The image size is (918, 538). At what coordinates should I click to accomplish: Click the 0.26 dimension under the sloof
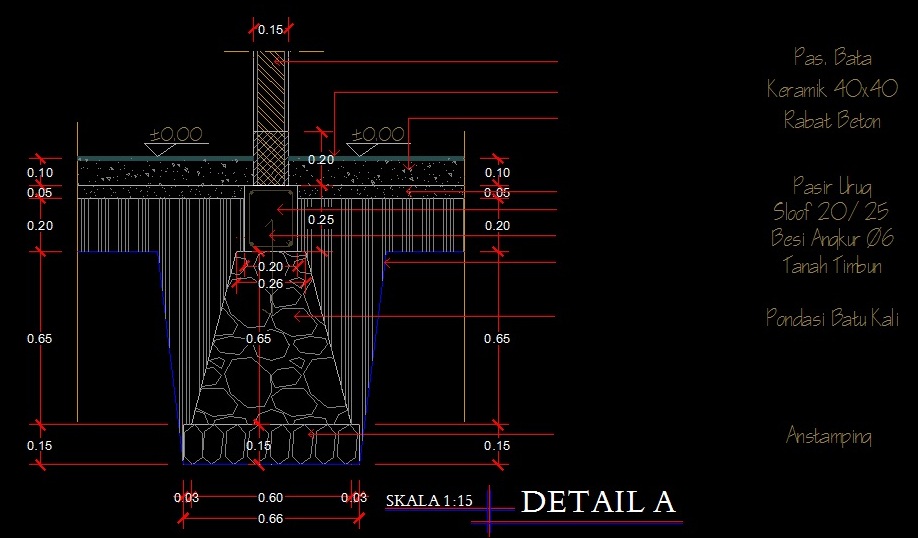(270, 284)
